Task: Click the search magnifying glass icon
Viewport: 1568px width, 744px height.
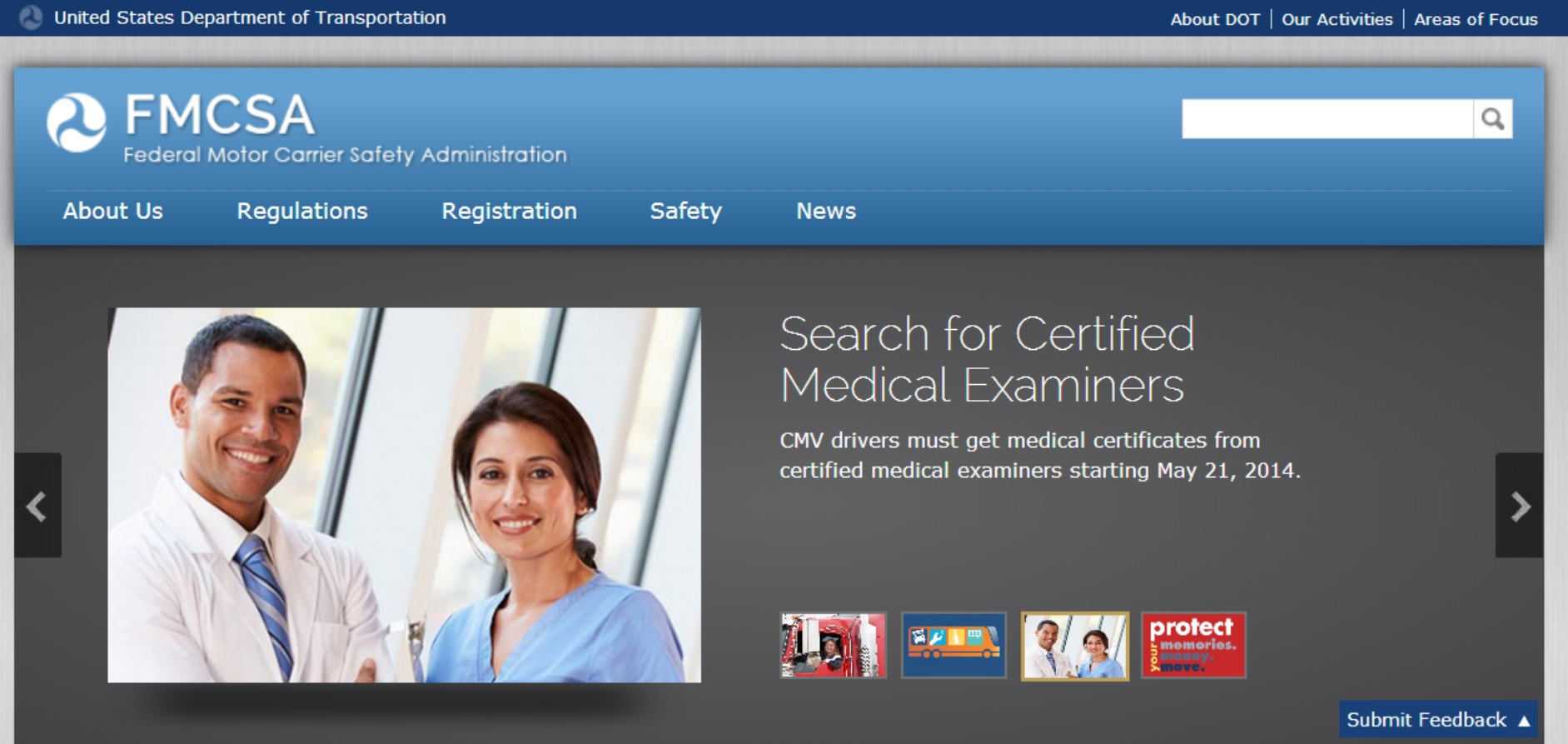Action: tap(1492, 119)
